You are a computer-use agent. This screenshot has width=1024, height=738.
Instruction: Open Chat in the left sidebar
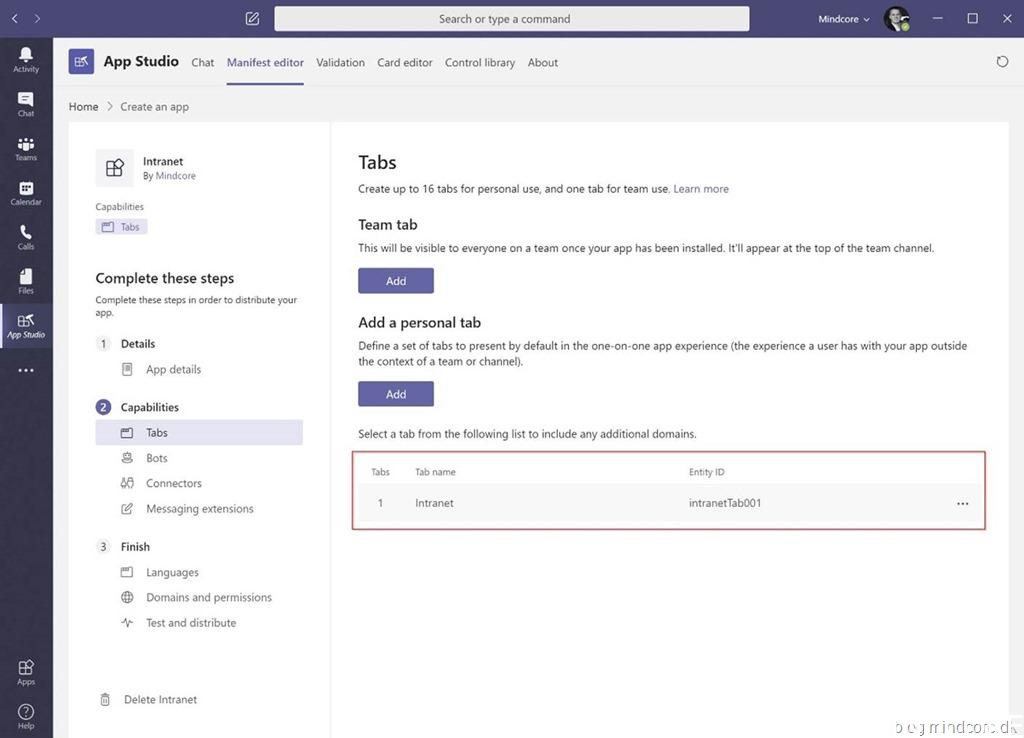26,104
